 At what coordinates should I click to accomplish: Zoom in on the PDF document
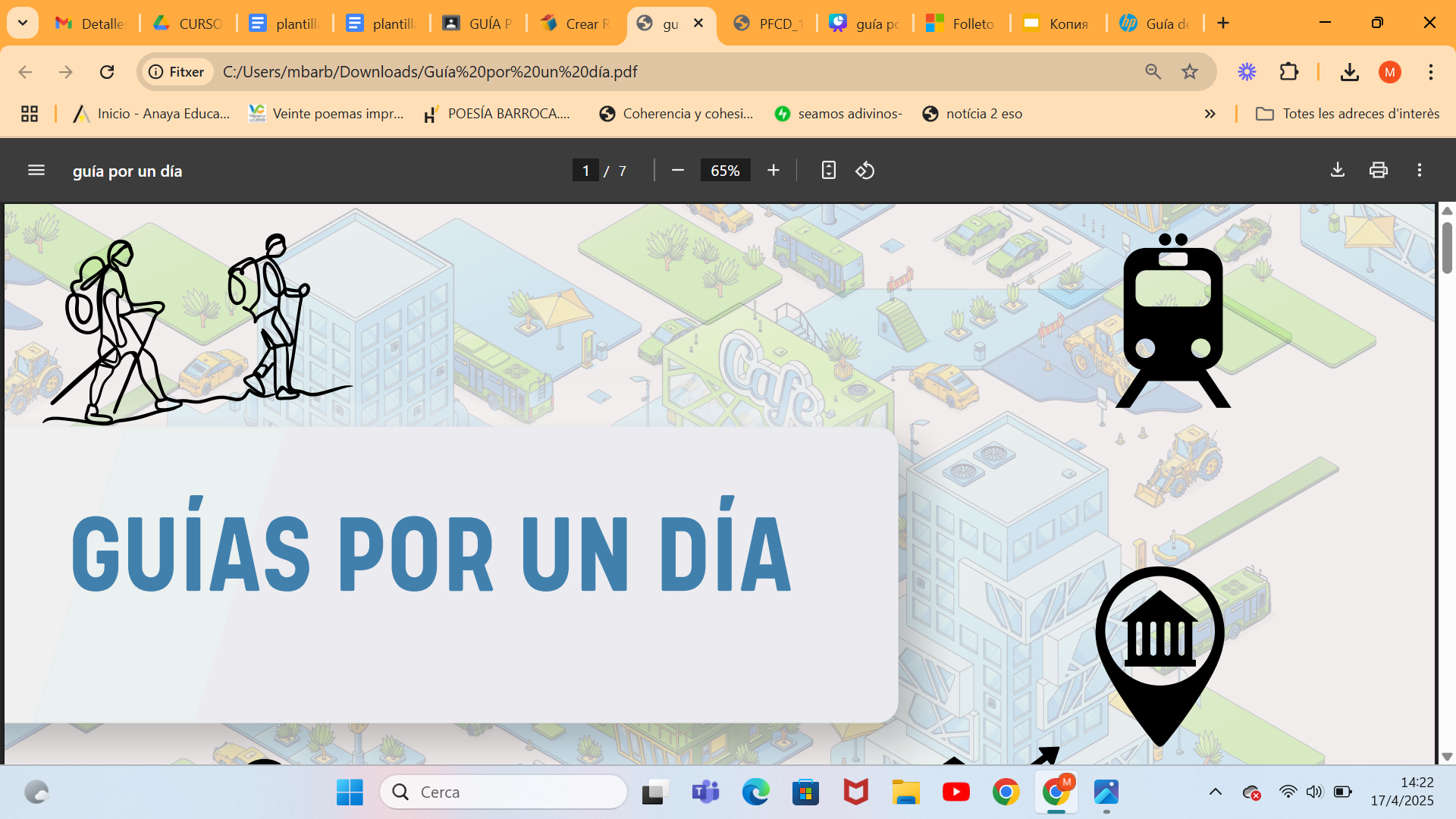point(773,171)
